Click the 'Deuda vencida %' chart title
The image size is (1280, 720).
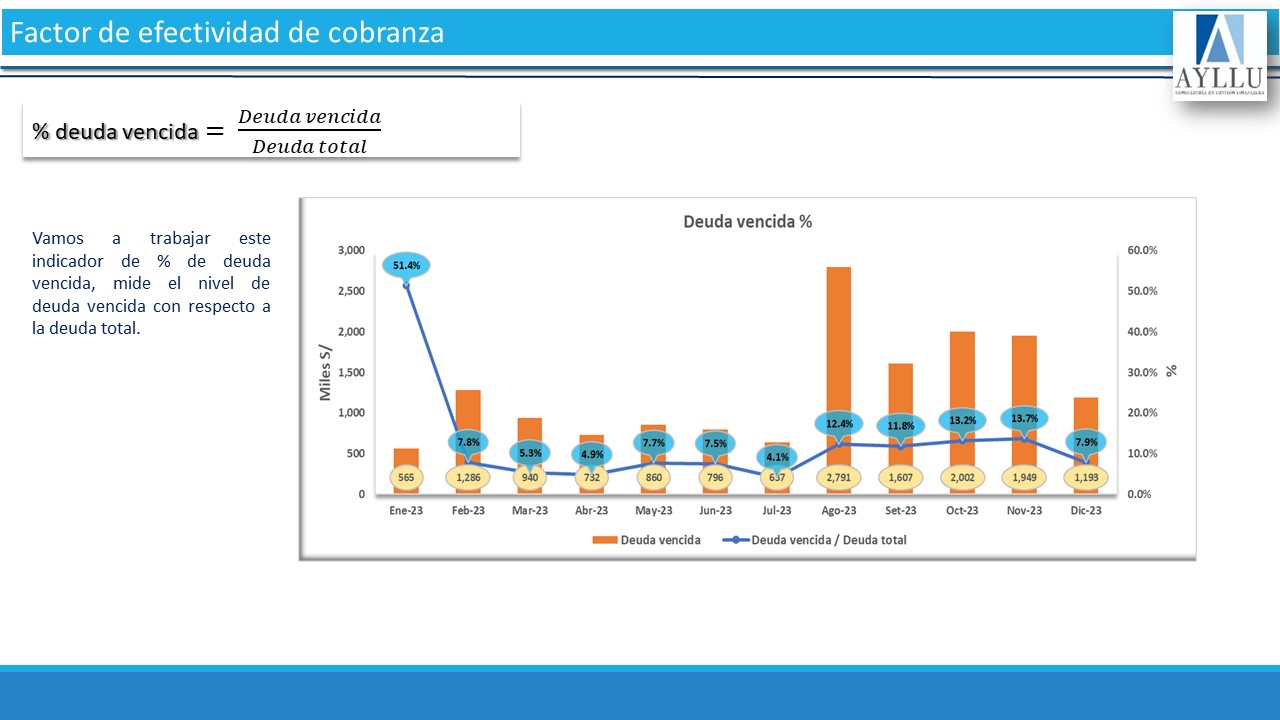747,222
